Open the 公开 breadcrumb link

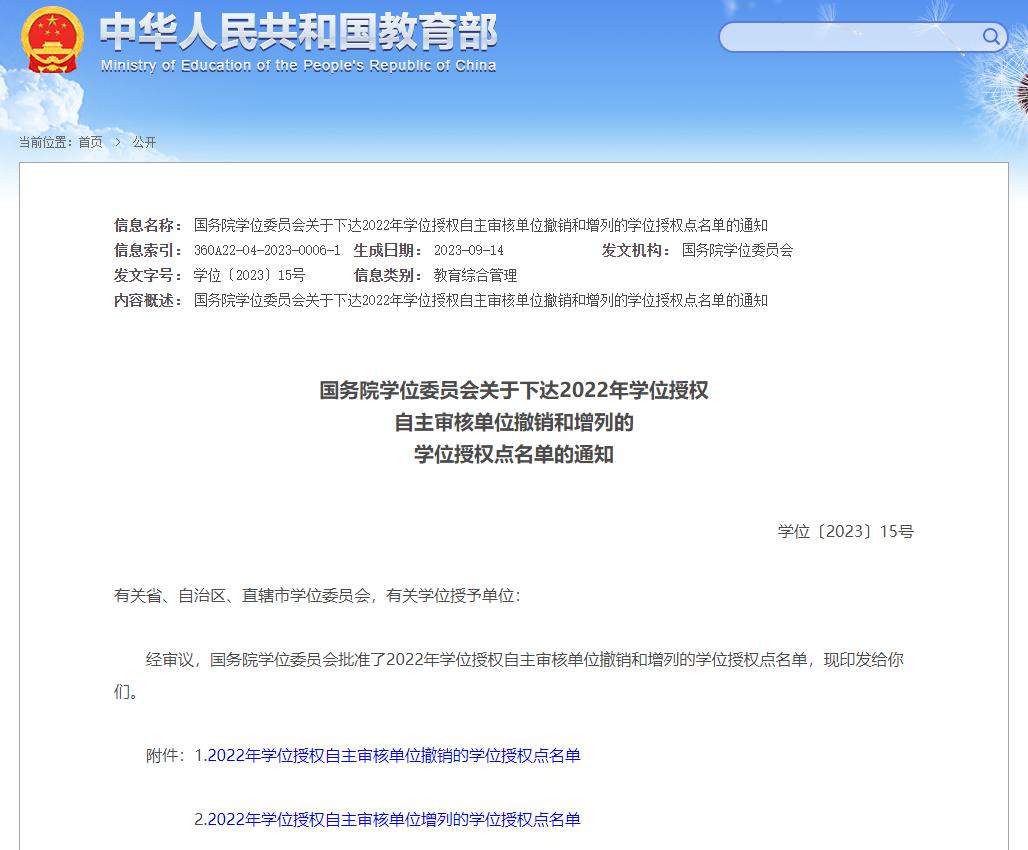[144, 142]
